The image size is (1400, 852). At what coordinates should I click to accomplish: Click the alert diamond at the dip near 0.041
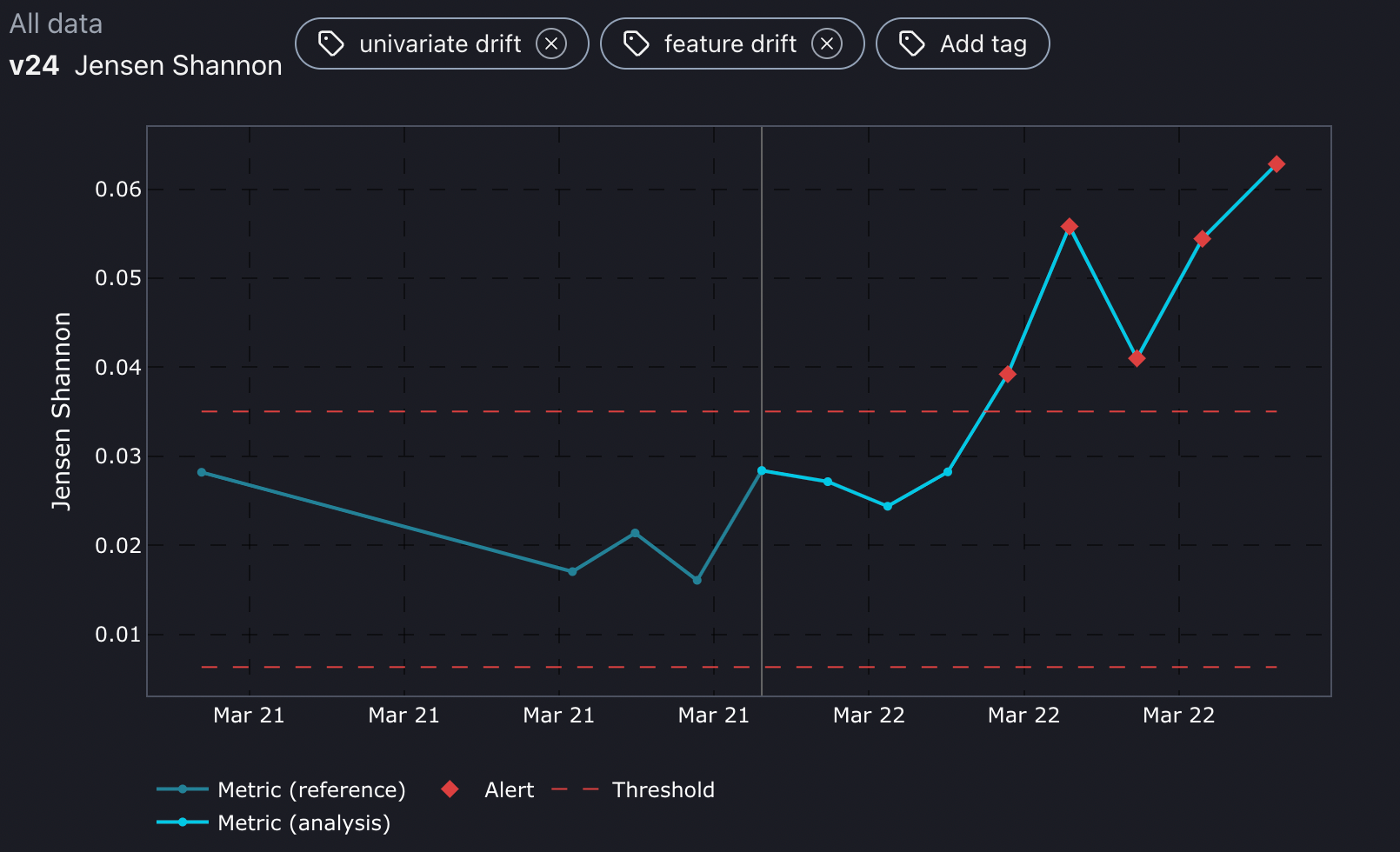point(1137,357)
